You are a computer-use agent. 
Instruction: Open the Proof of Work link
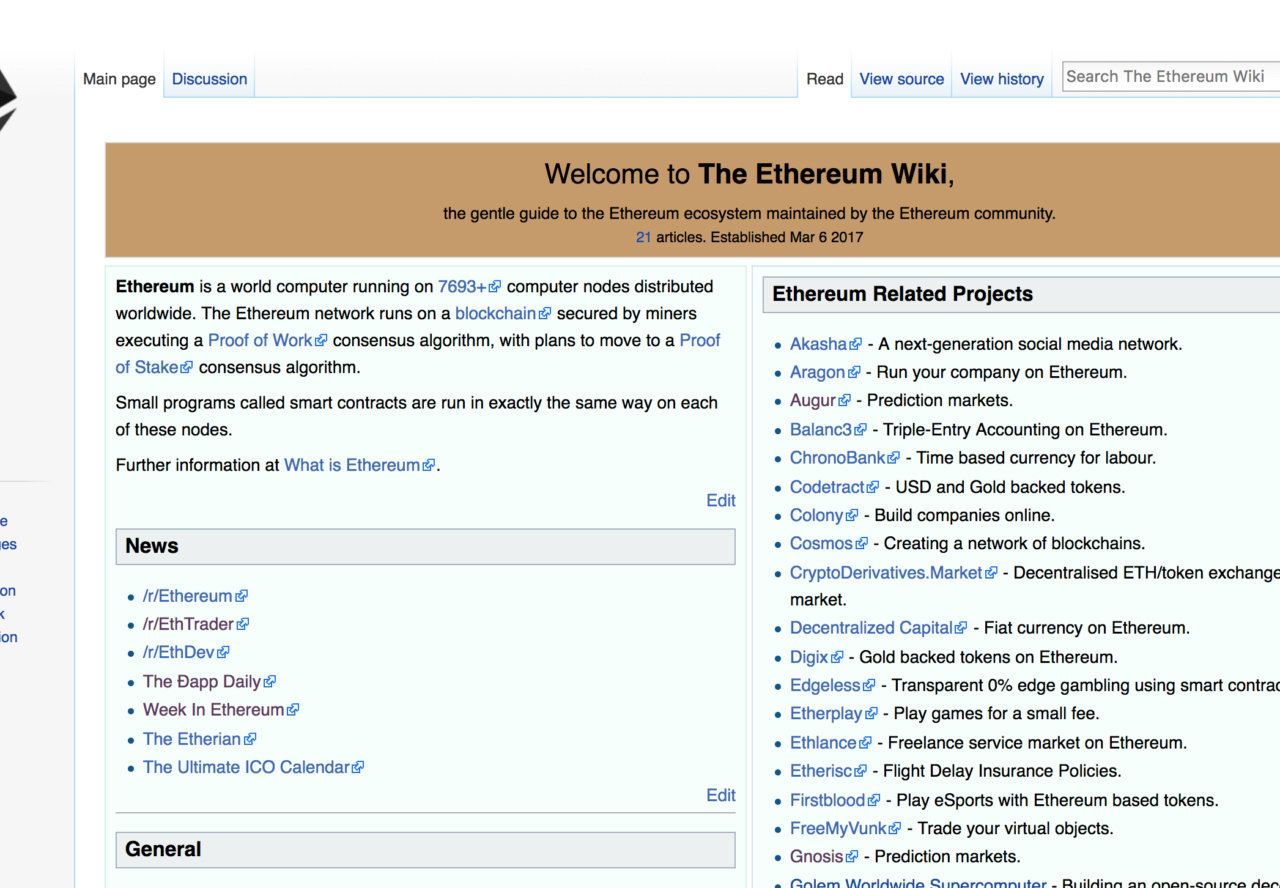(260, 340)
